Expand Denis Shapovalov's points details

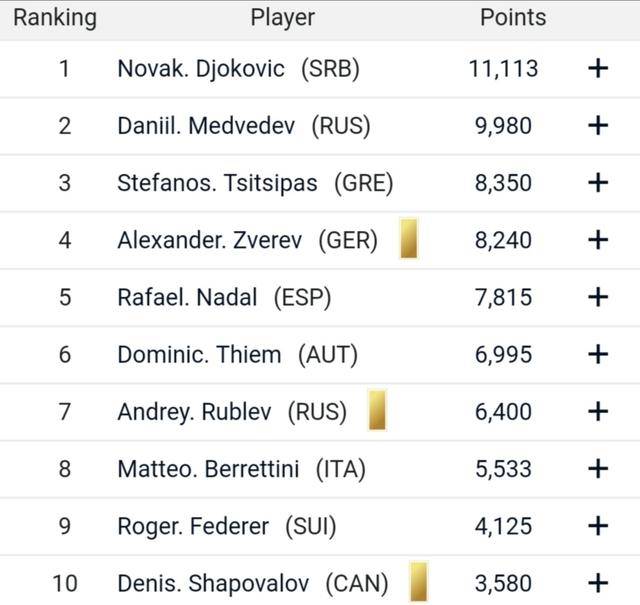coord(598,583)
